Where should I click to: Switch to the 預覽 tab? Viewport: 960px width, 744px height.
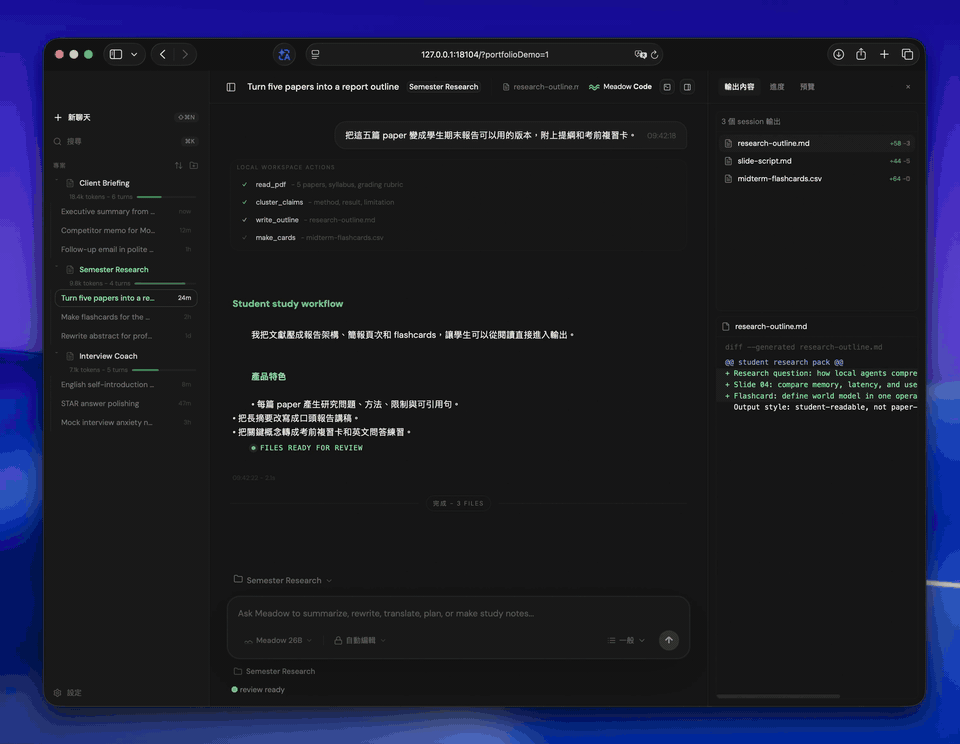[x=807, y=87]
